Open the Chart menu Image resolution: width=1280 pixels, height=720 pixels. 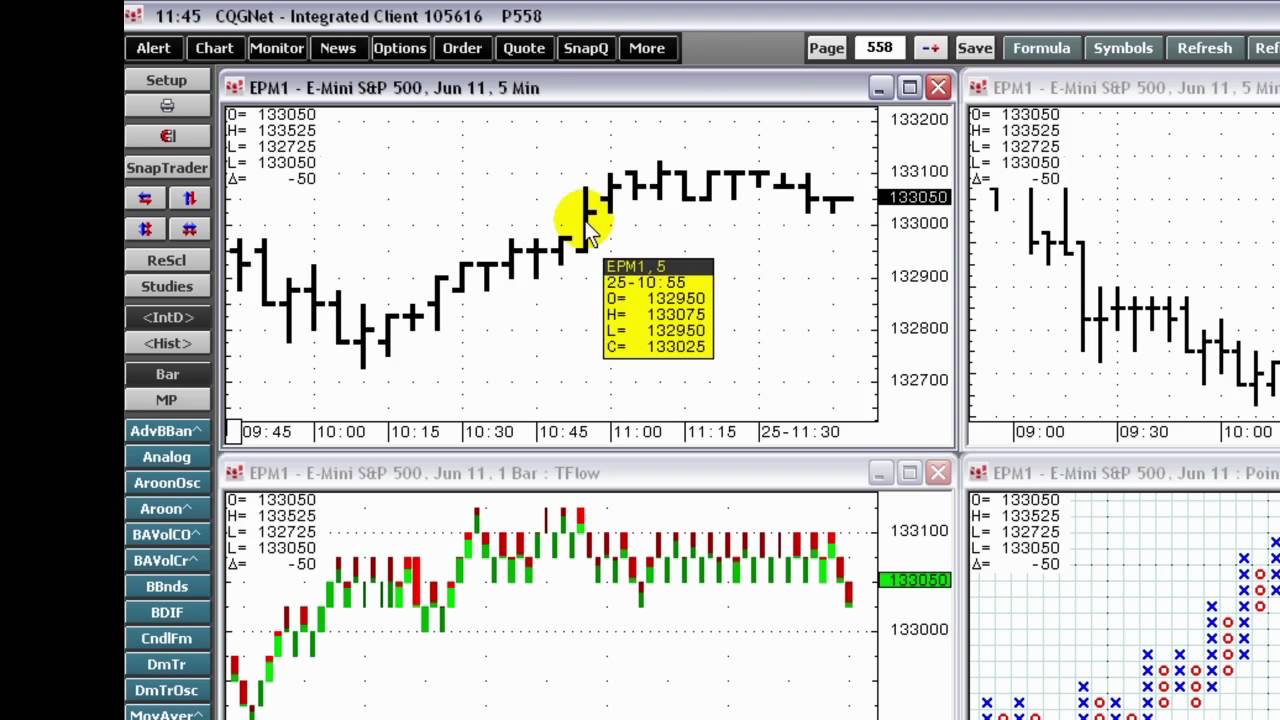(214, 48)
